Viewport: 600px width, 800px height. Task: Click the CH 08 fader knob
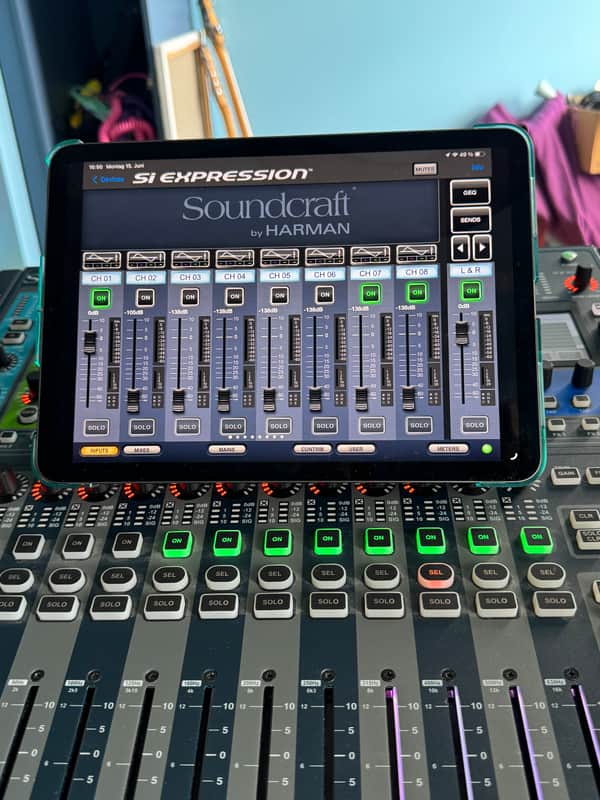click(x=408, y=398)
